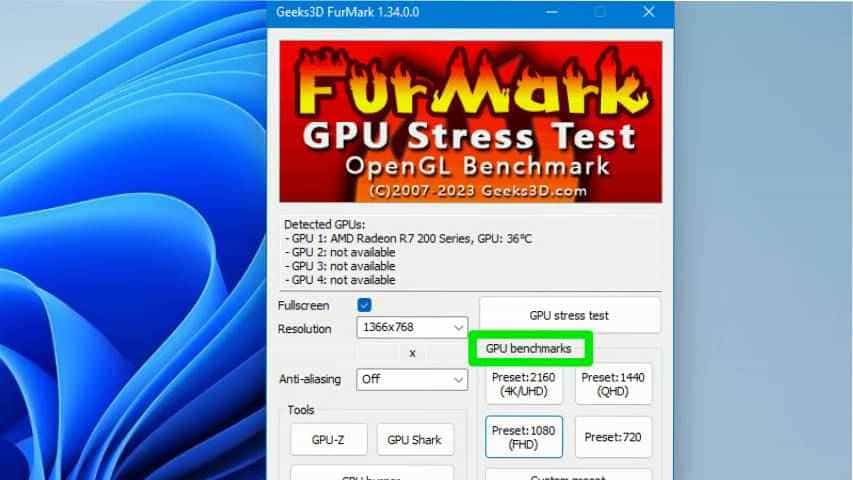Click the GPU 1: AMD Radeon R7 200 Series line
The image size is (853, 480).
click(x=408, y=238)
